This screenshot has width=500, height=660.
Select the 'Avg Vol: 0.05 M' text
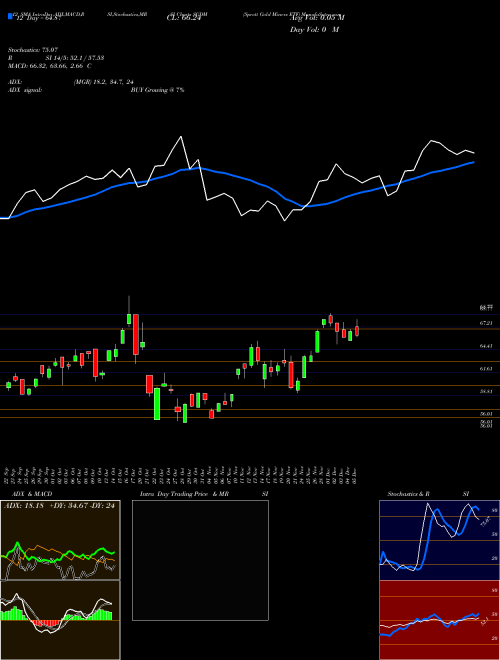point(317,18)
